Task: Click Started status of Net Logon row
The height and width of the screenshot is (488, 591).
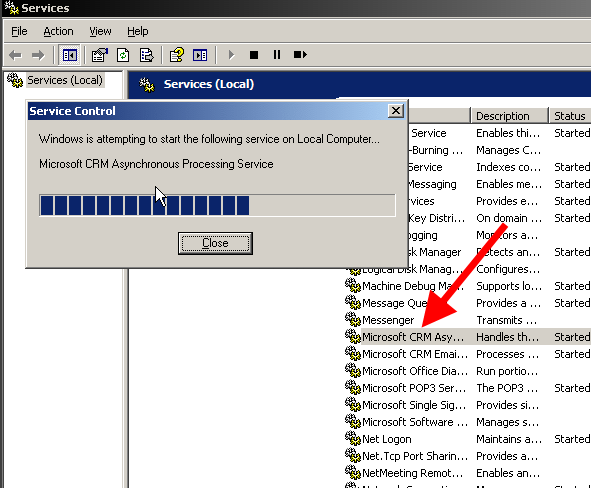Action: (572, 439)
